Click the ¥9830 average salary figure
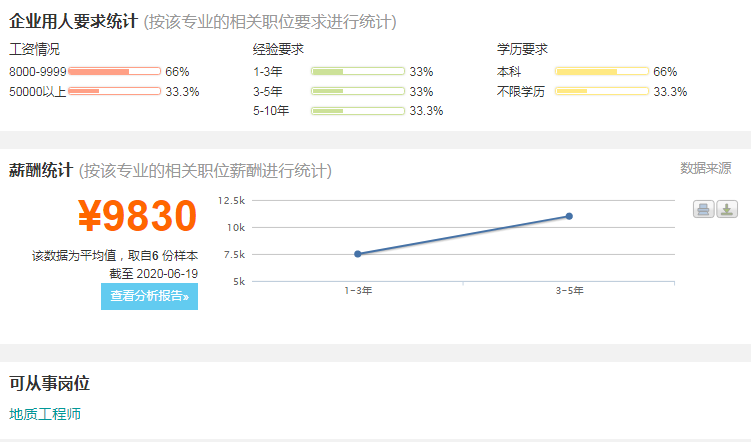This screenshot has height=442, width=751. (137, 216)
